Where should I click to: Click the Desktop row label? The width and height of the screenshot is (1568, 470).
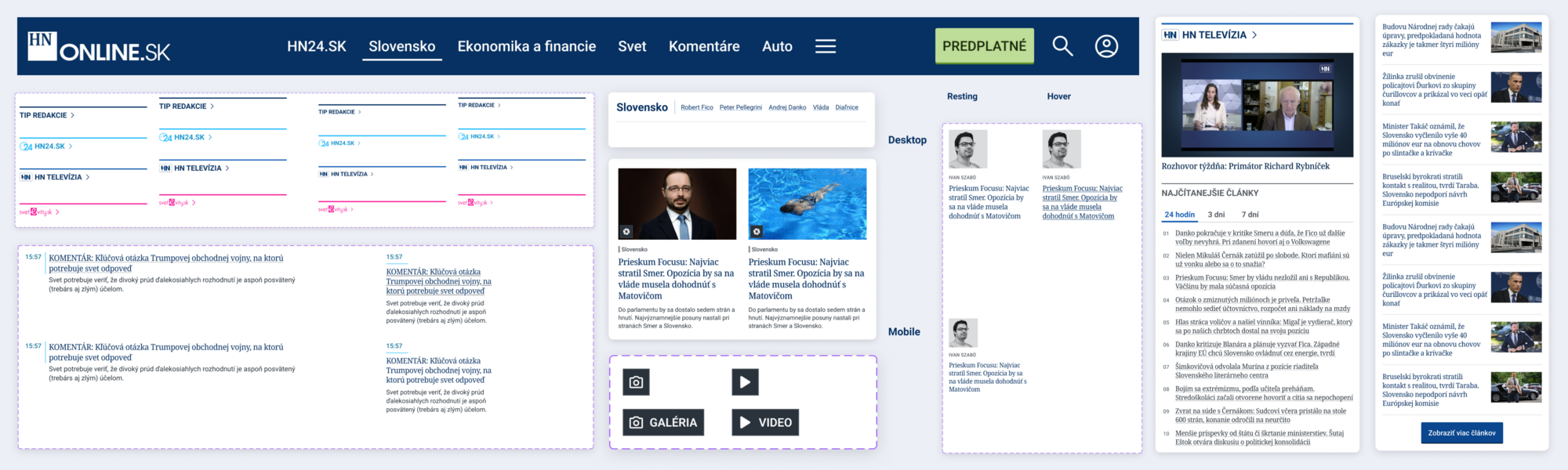coord(907,140)
